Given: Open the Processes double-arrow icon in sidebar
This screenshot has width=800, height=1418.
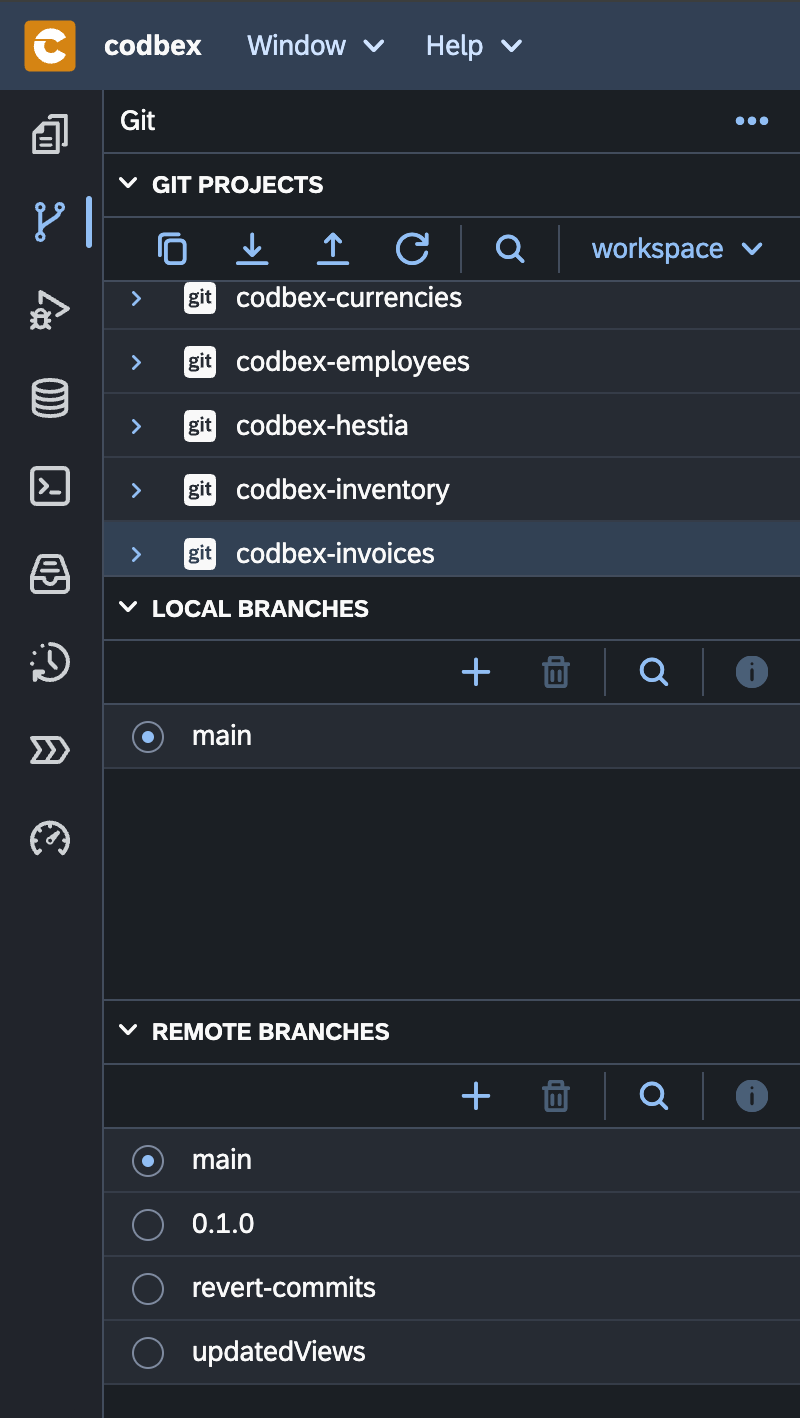Looking at the screenshot, I should tap(50, 750).
